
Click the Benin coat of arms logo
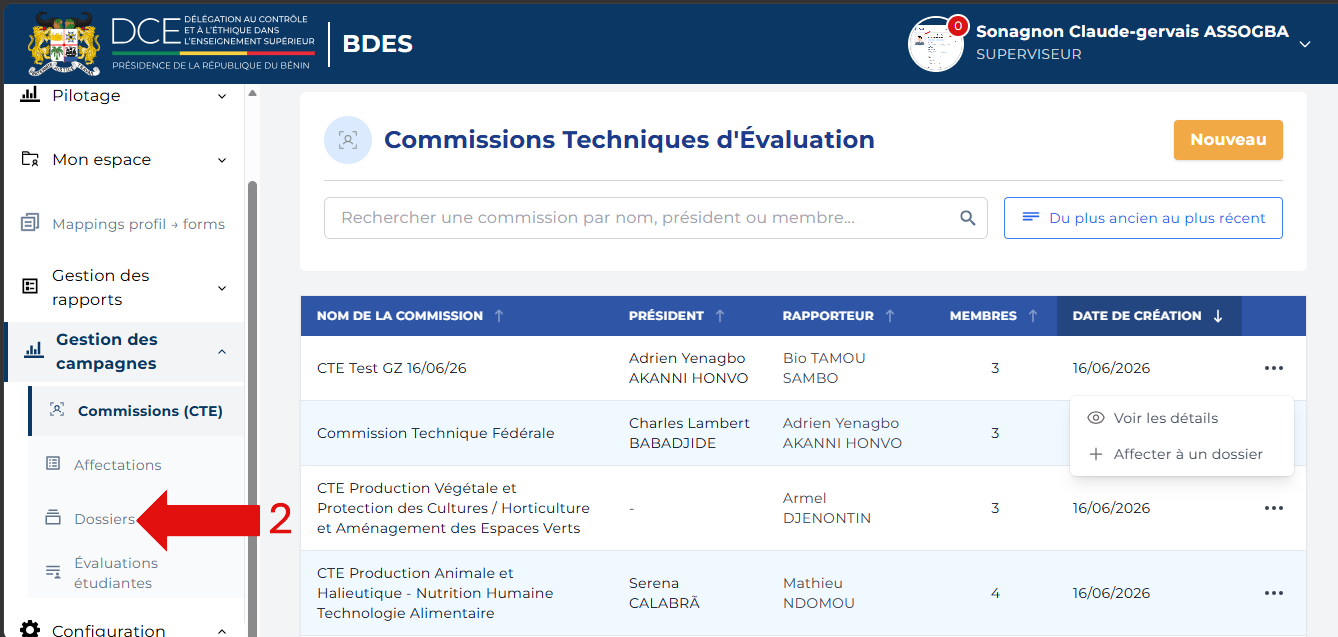click(x=64, y=43)
